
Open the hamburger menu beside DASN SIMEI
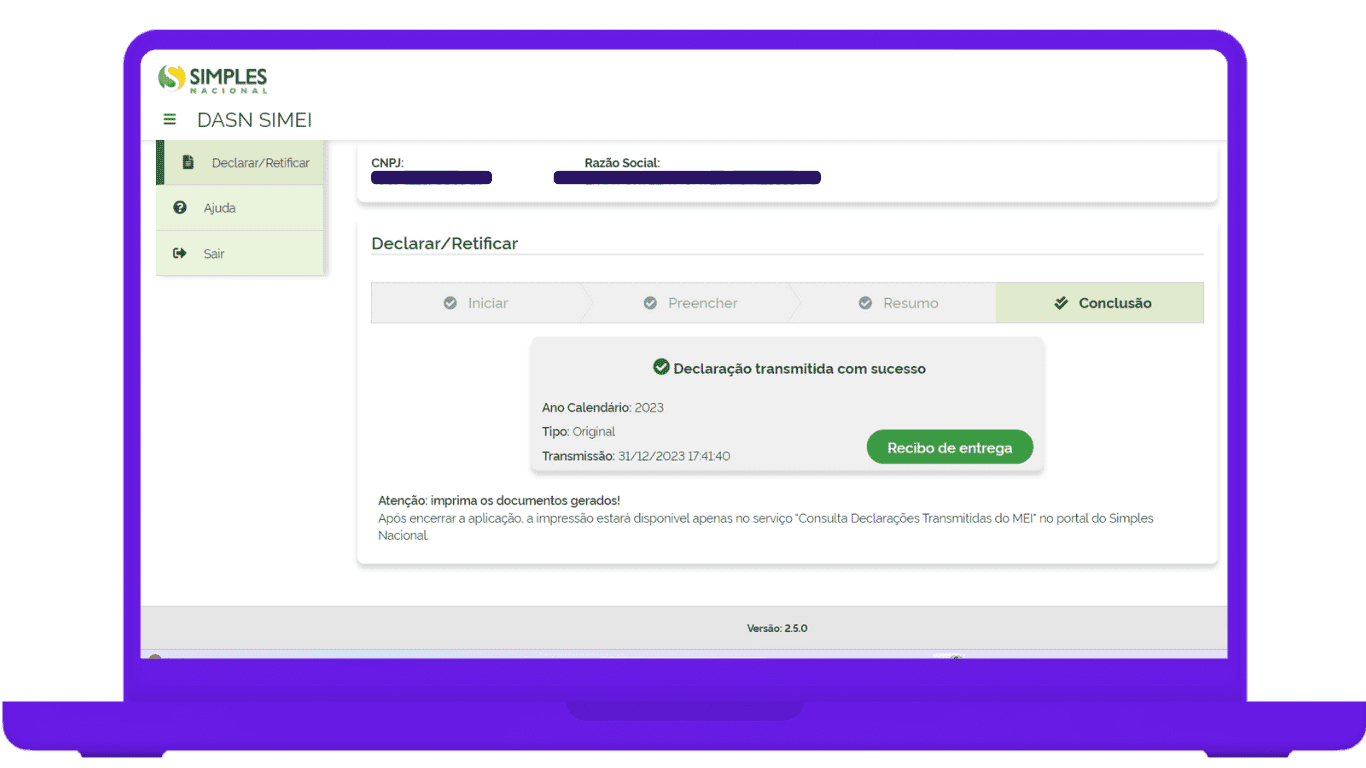(x=169, y=120)
